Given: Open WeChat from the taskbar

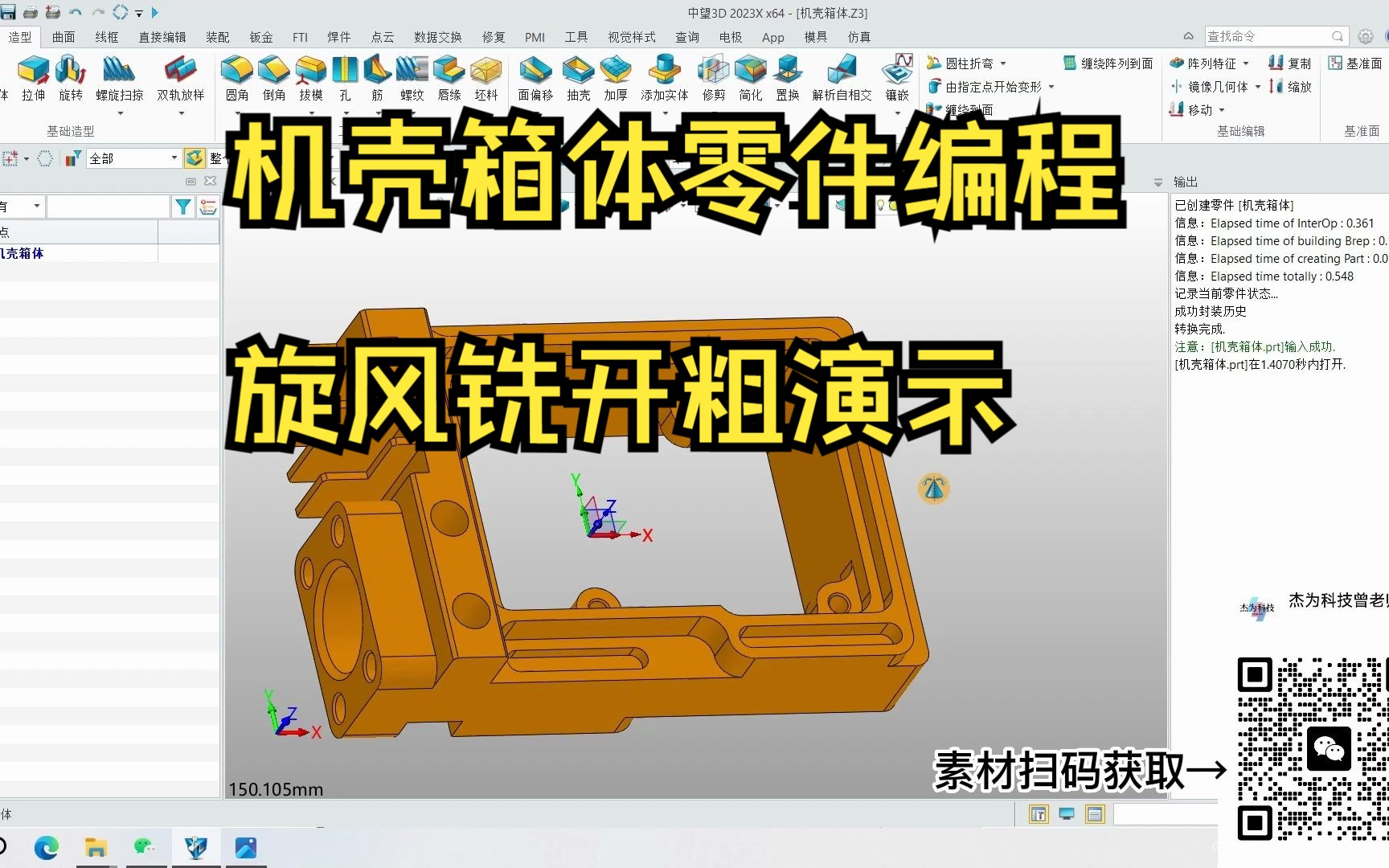Looking at the screenshot, I should point(145,848).
